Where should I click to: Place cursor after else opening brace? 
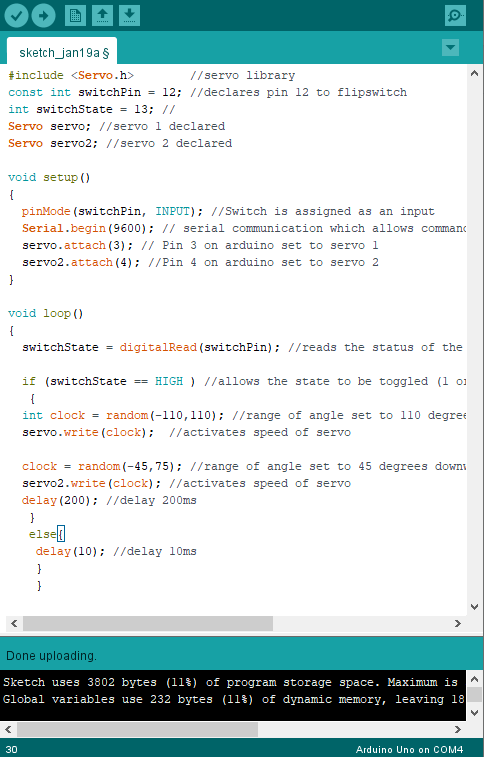click(65, 534)
